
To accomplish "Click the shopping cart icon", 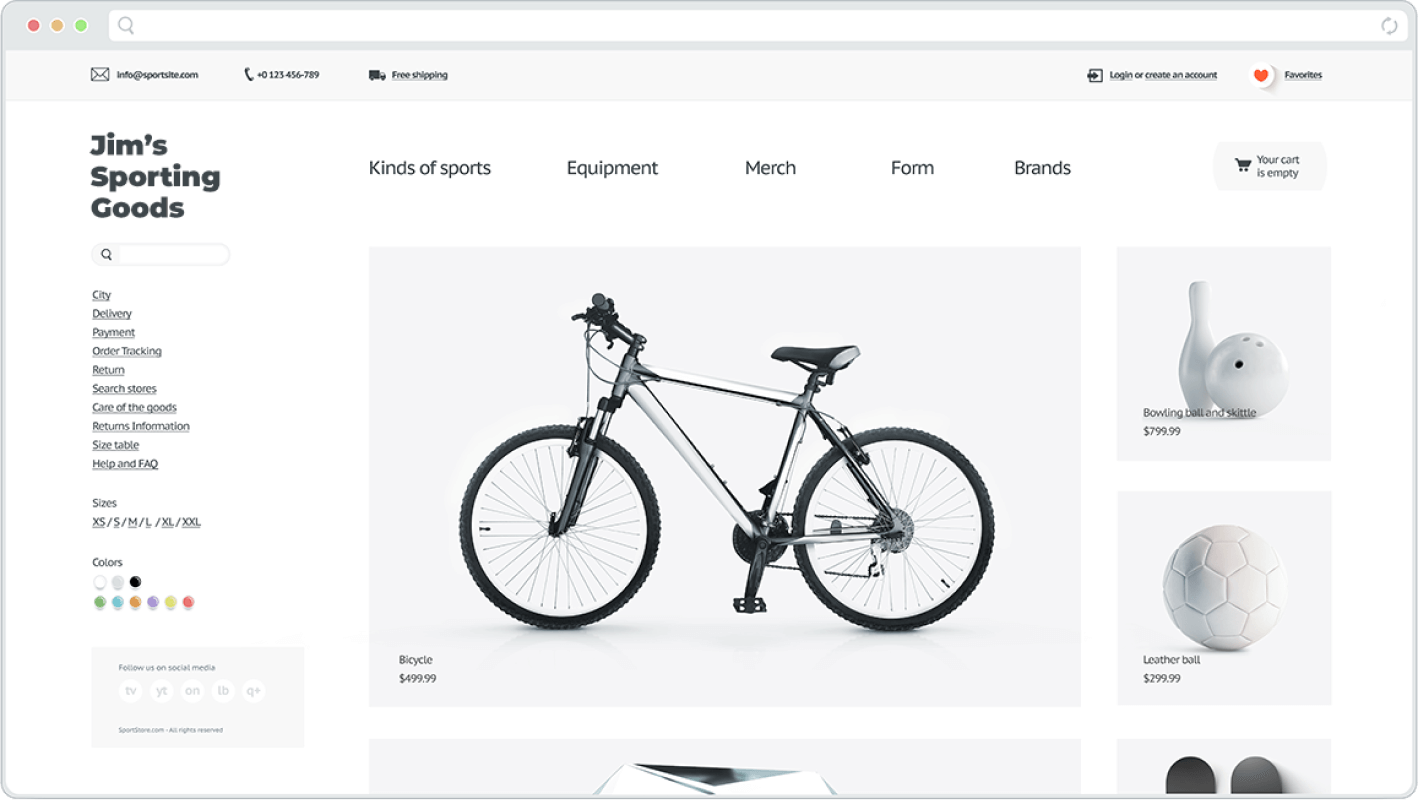I will (1243, 166).
